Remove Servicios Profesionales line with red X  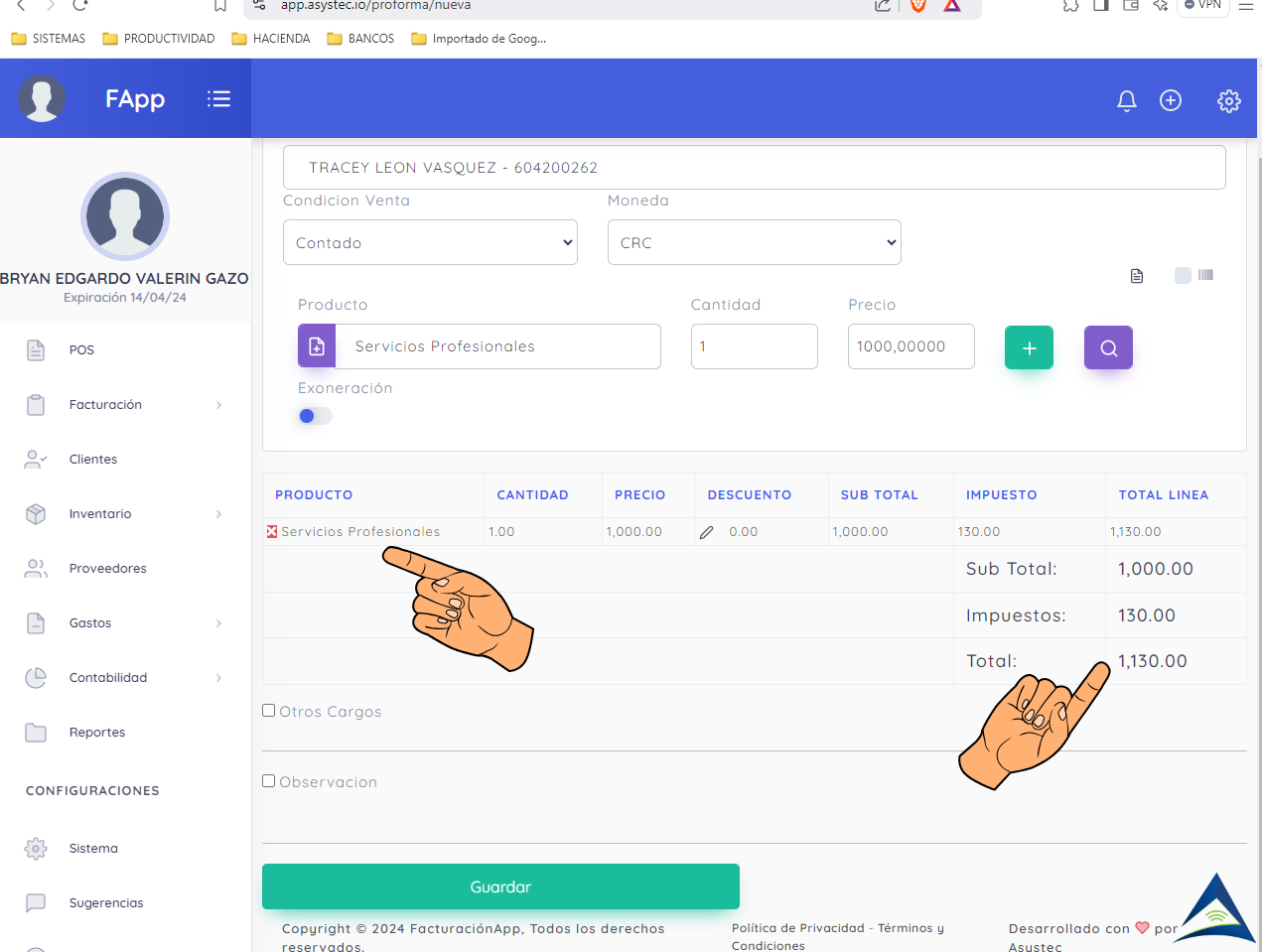(271, 532)
